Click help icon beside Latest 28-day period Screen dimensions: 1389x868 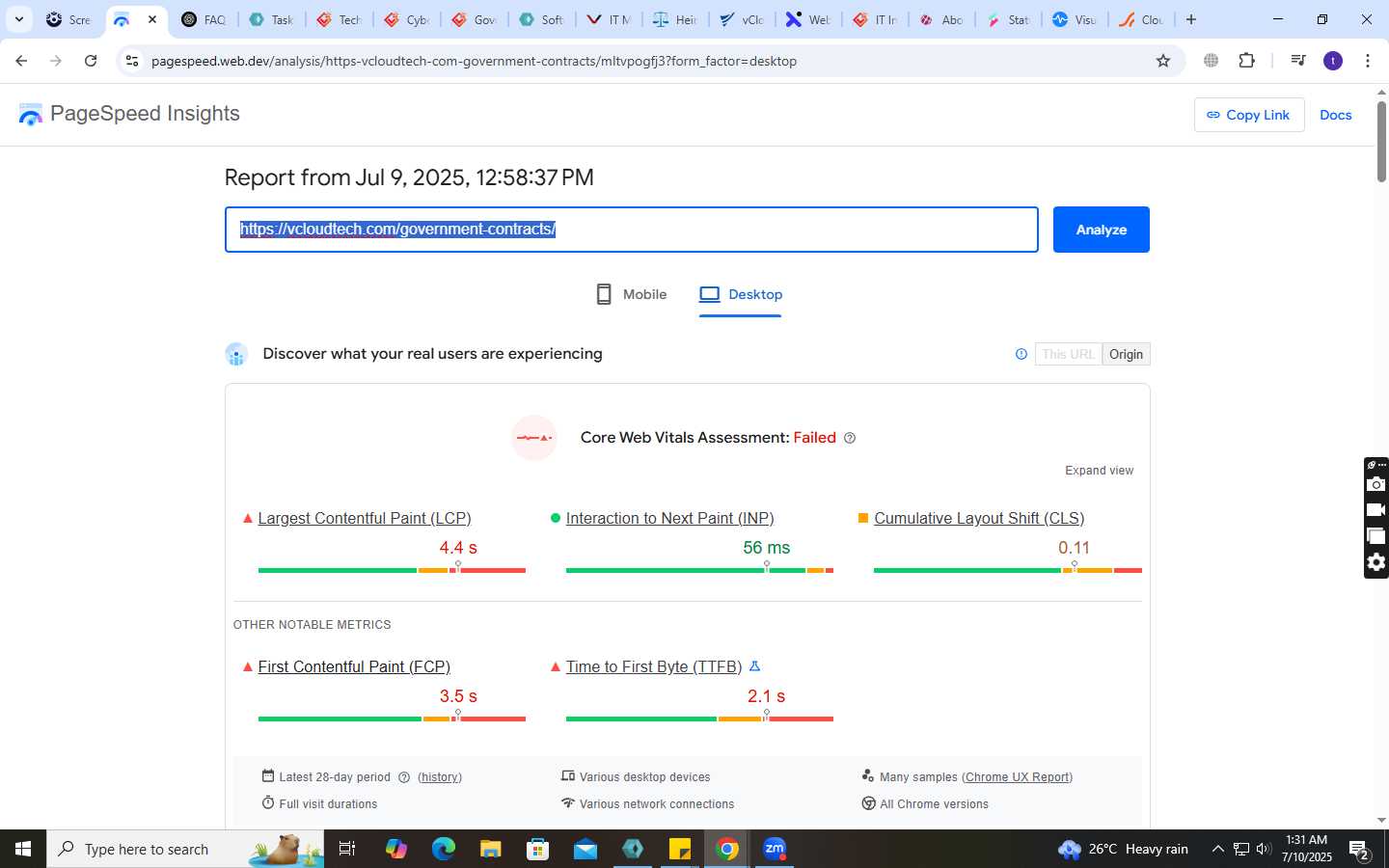click(404, 777)
